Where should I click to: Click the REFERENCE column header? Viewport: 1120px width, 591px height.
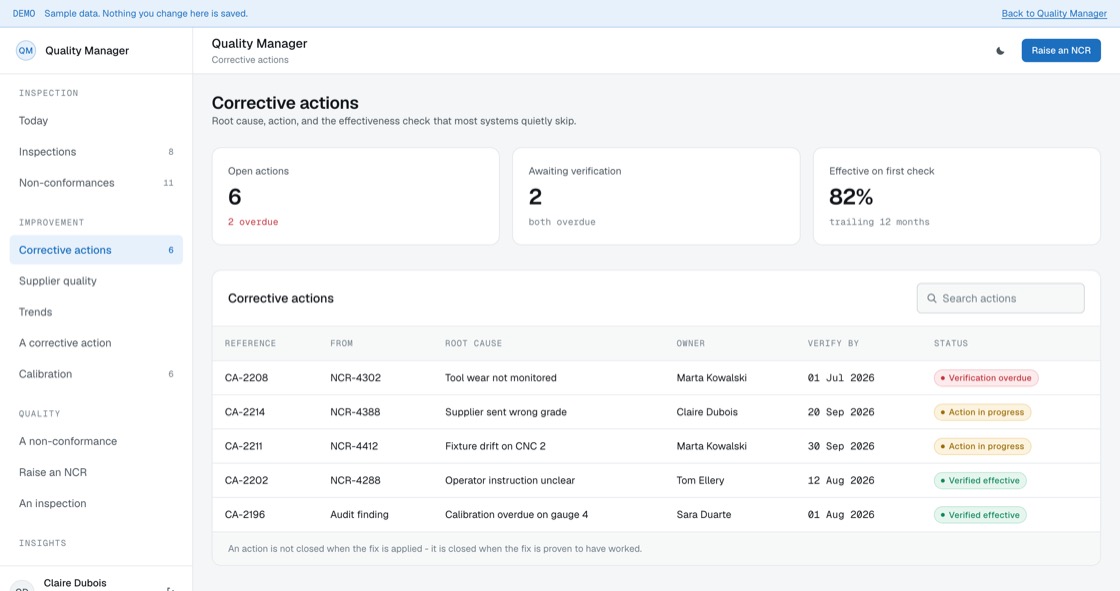pyautogui.click(x=250, y=344)
